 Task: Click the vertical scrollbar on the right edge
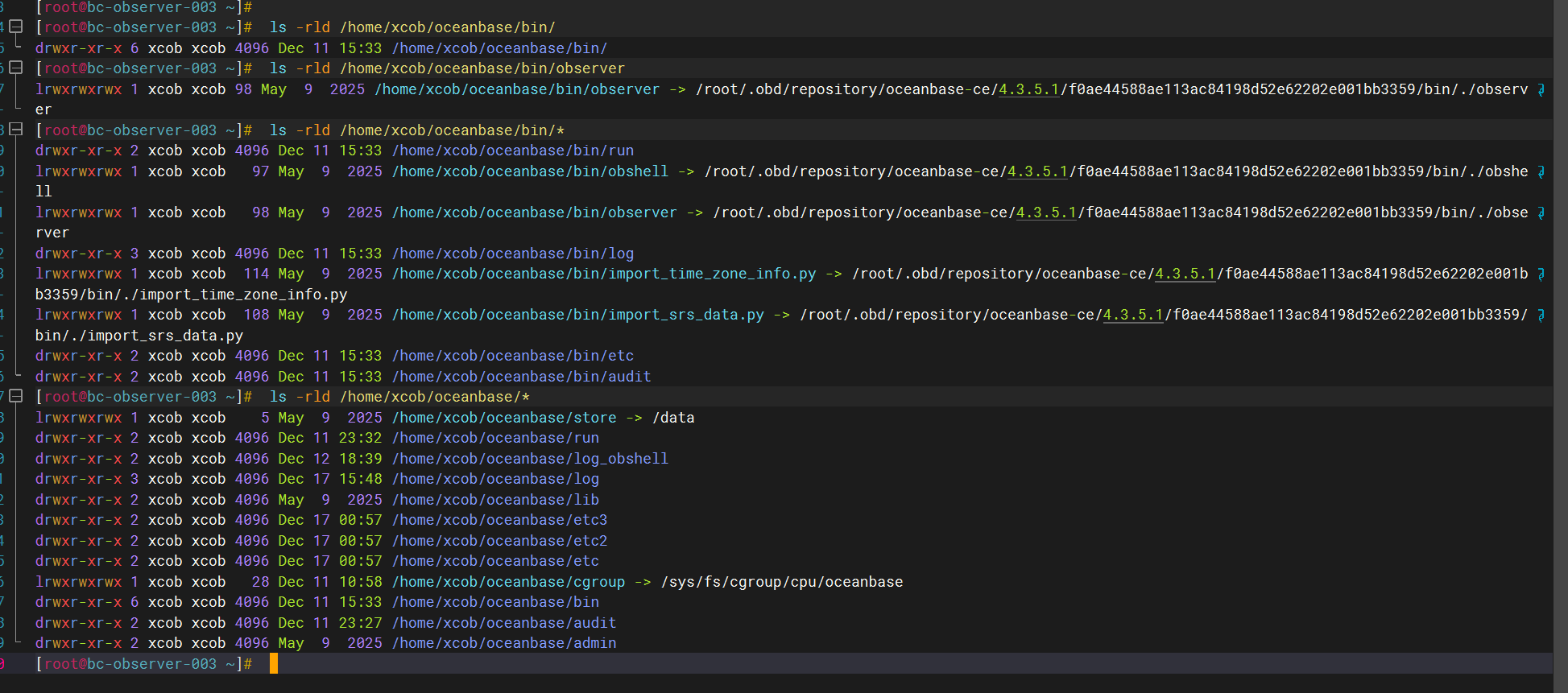pos(1560,346)
